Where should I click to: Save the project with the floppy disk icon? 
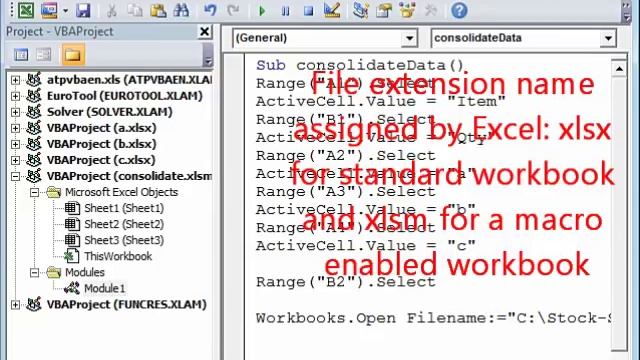coord(83,10)
